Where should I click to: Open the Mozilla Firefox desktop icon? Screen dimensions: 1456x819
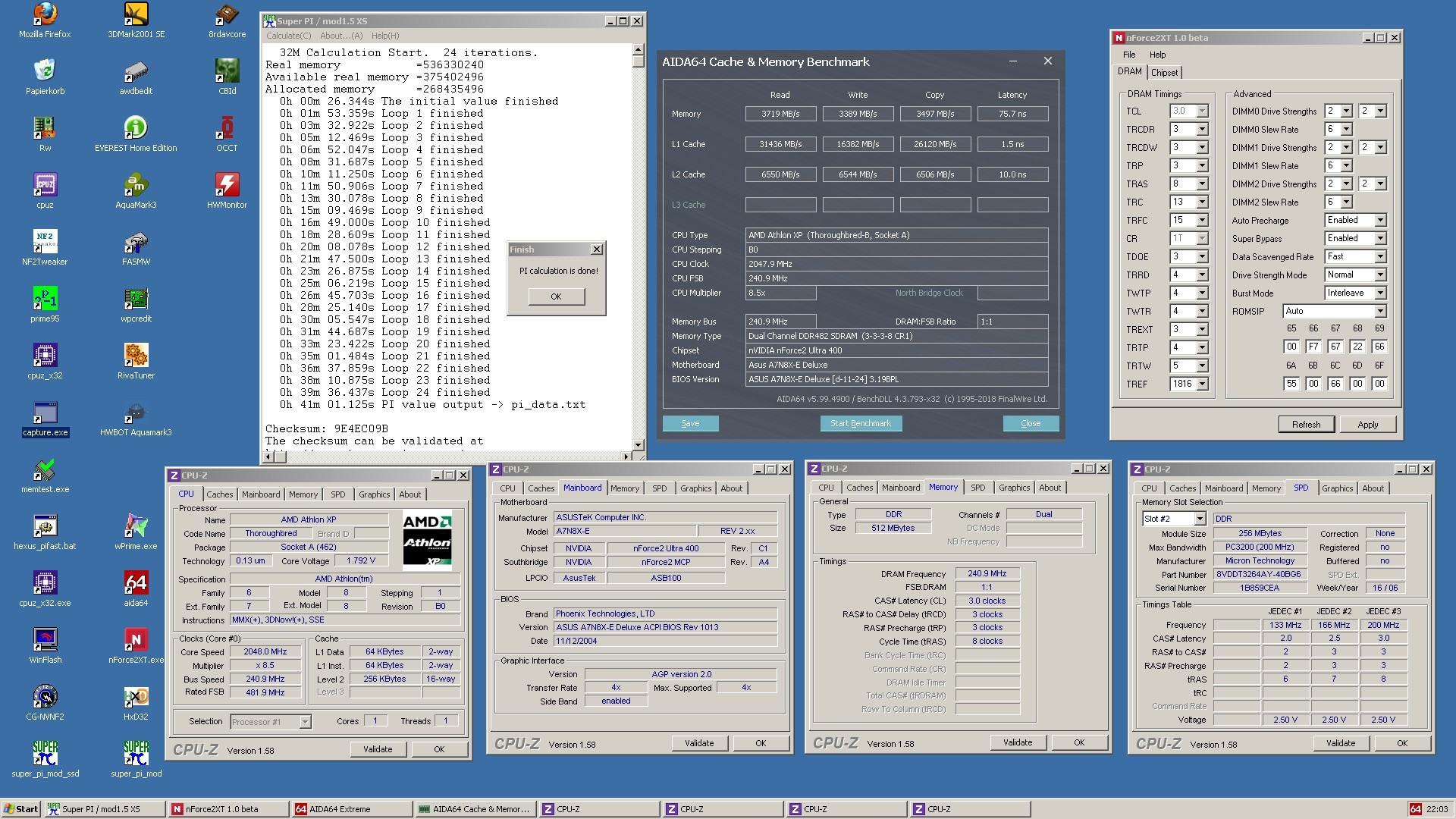(45, 20)
